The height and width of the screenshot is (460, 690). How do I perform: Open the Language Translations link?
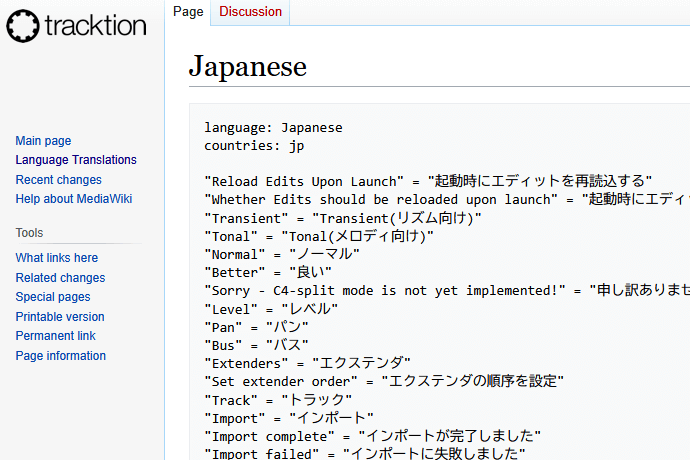coord(76,160)
